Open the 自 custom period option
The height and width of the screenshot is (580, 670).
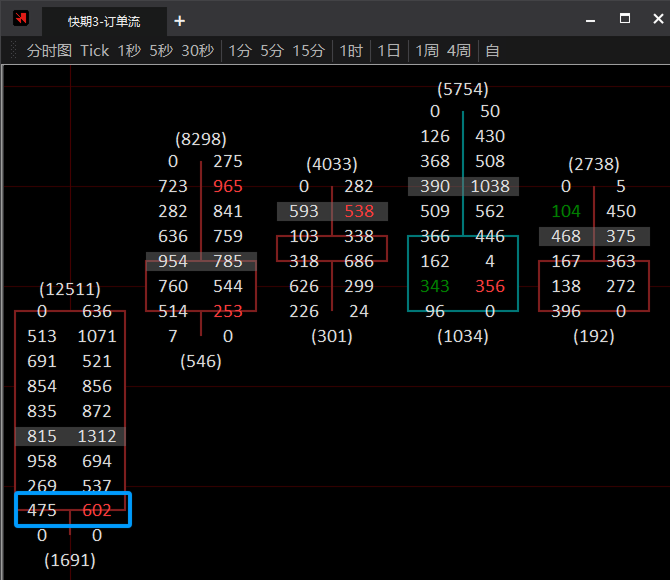[x=492, y=50]
